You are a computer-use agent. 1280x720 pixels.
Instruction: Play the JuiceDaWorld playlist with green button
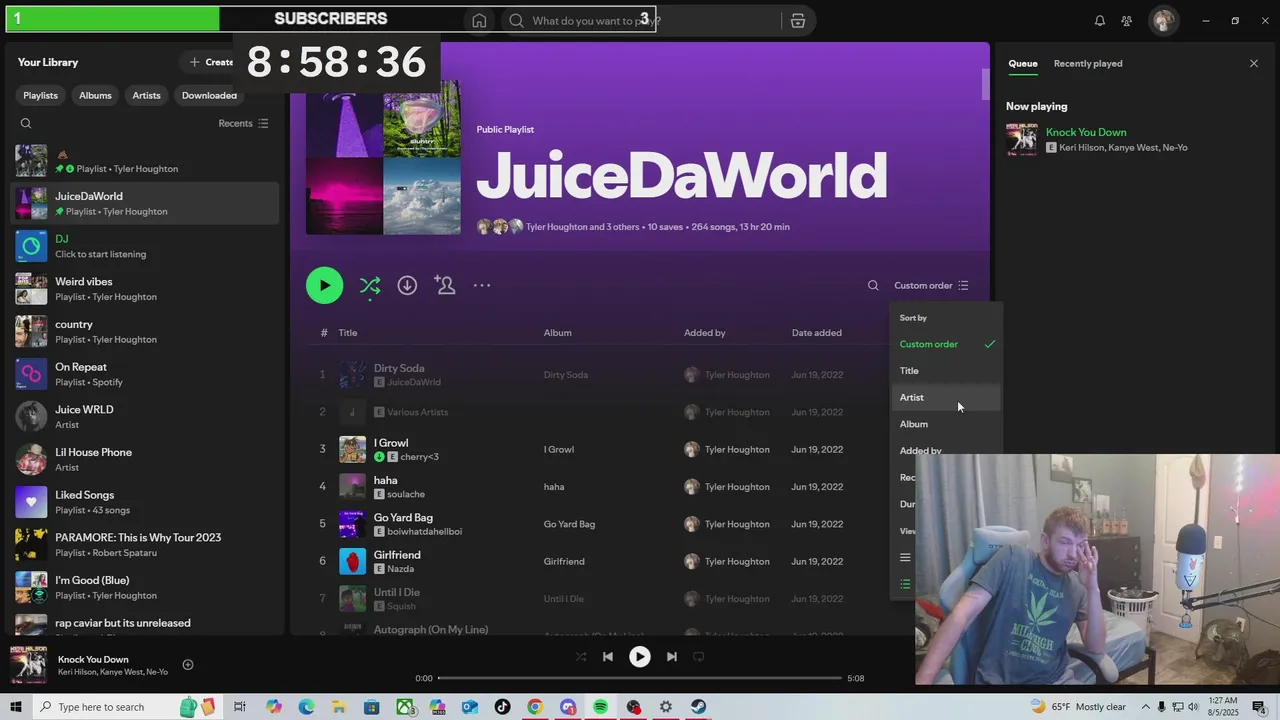[x=324, y=285]
